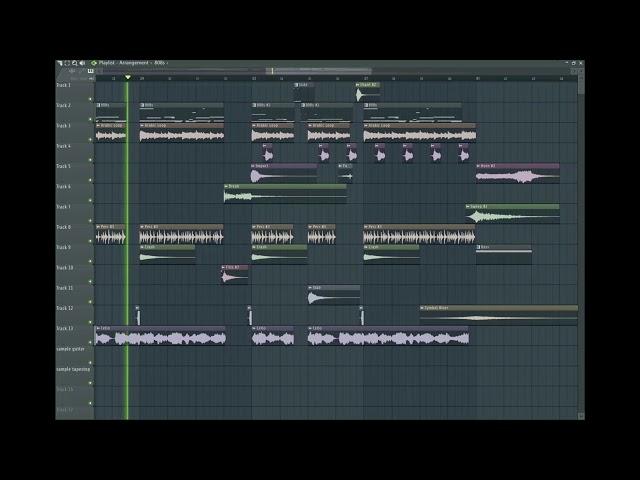Click the piano keys icon
Screen dimensions: 640x480
tap(91, 71)
